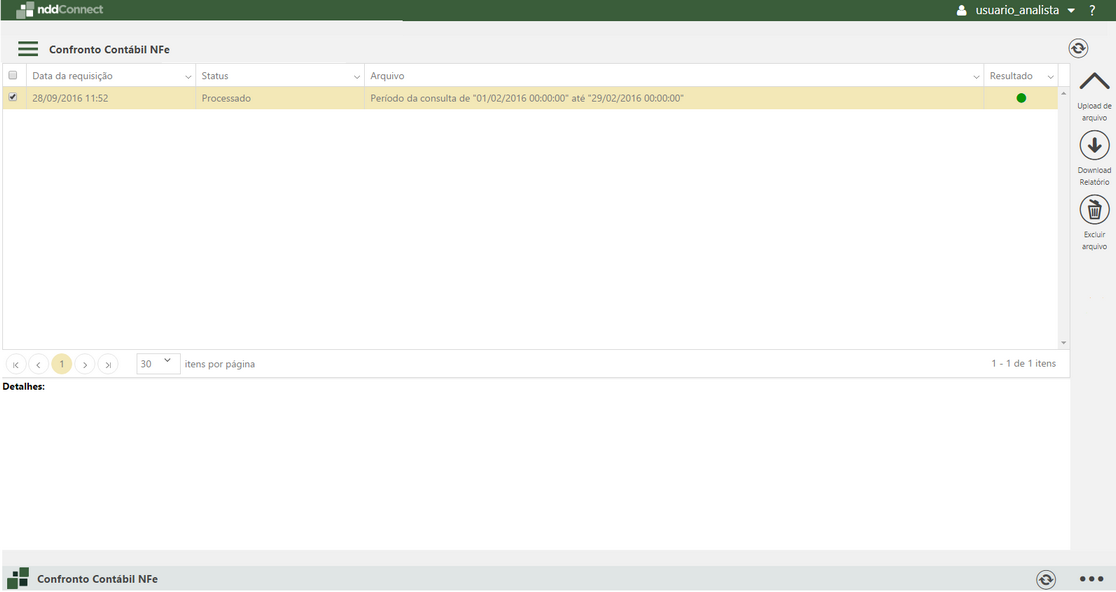Viewport: 1116px width, 592px height.
Task: Click the green Resultado status dot
Action: 1019,97
